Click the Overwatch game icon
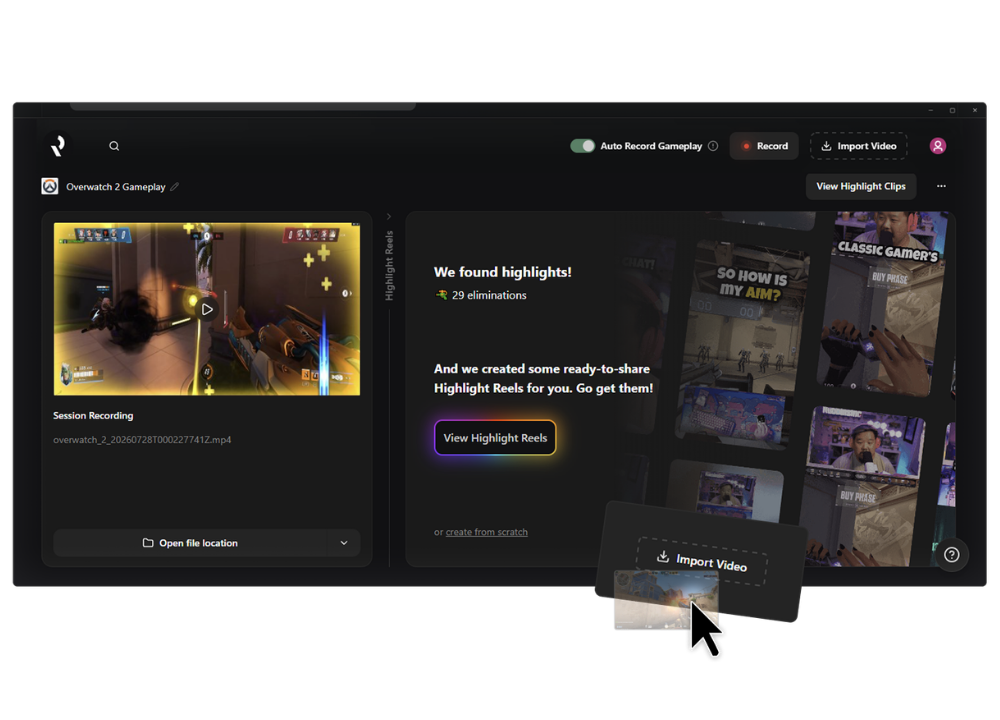This screenshot has height=720, width=1000. tap(50, 186)
